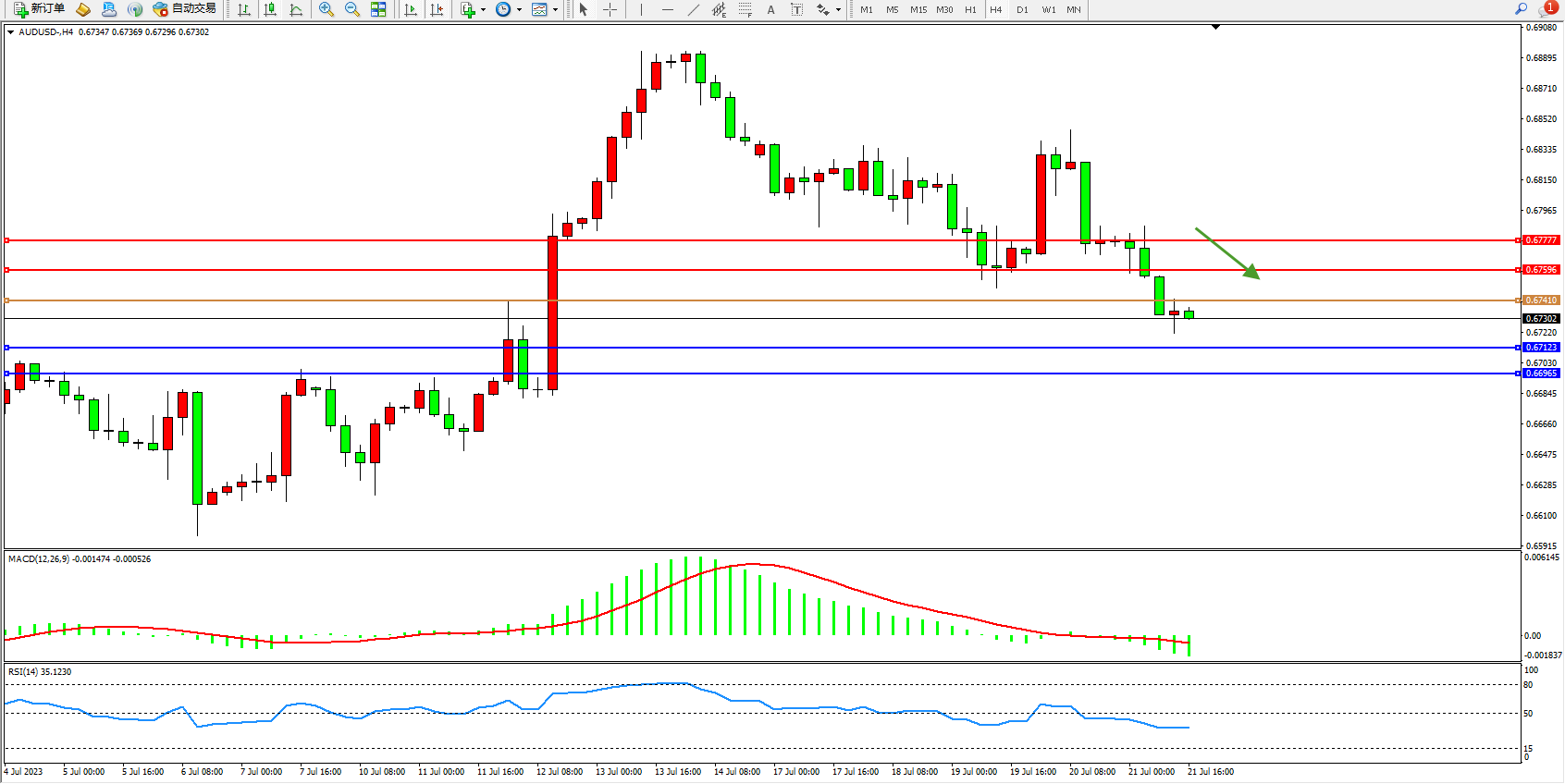Select the trendline drawing tool
The width and height of the screenshot is (1565, 784).
tap(694, 9)
